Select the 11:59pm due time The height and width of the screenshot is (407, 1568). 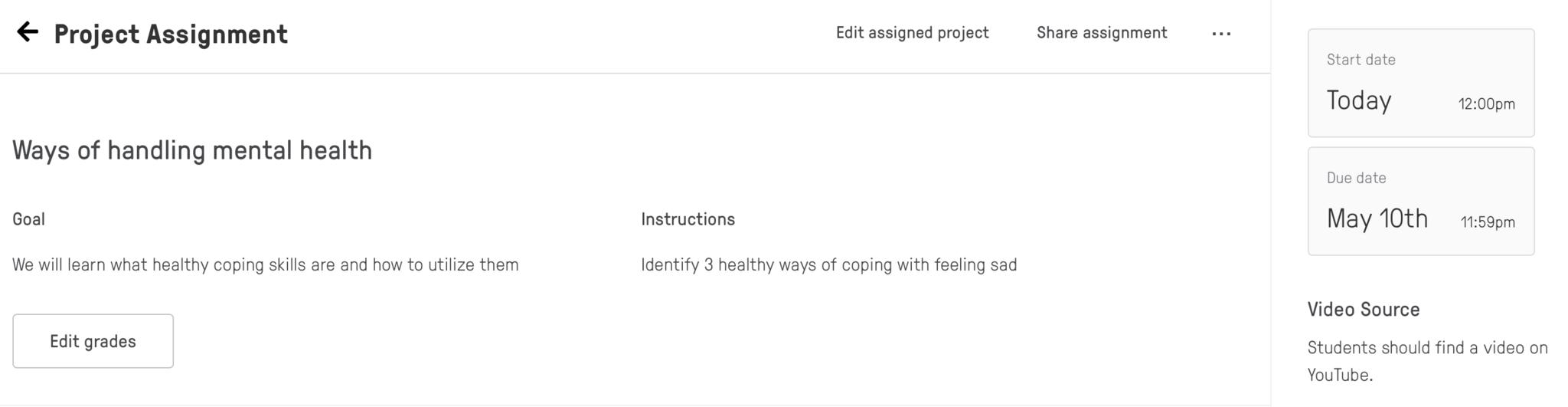click(1487, 222)
